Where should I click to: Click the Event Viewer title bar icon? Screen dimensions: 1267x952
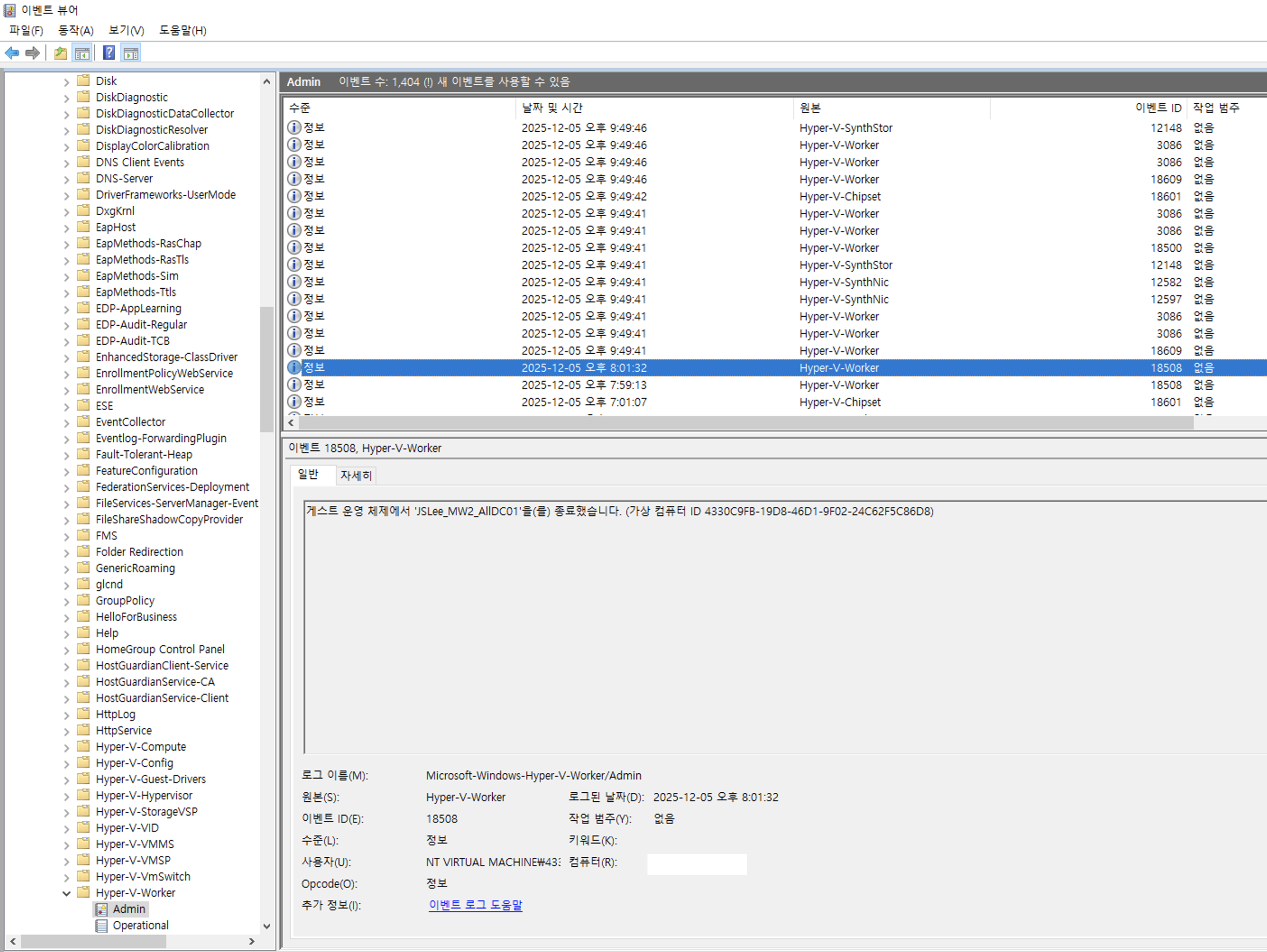tap(10, 10)
